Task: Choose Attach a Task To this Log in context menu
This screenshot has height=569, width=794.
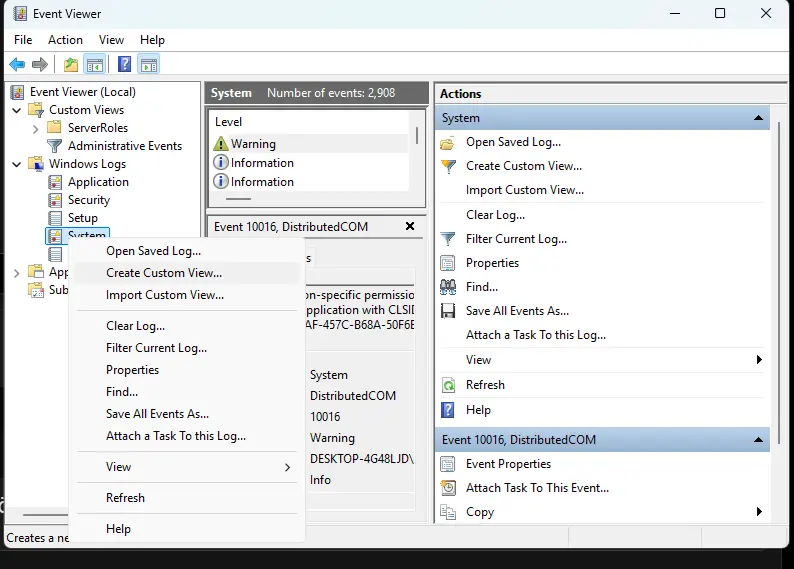Action: [x=187, y=436]
